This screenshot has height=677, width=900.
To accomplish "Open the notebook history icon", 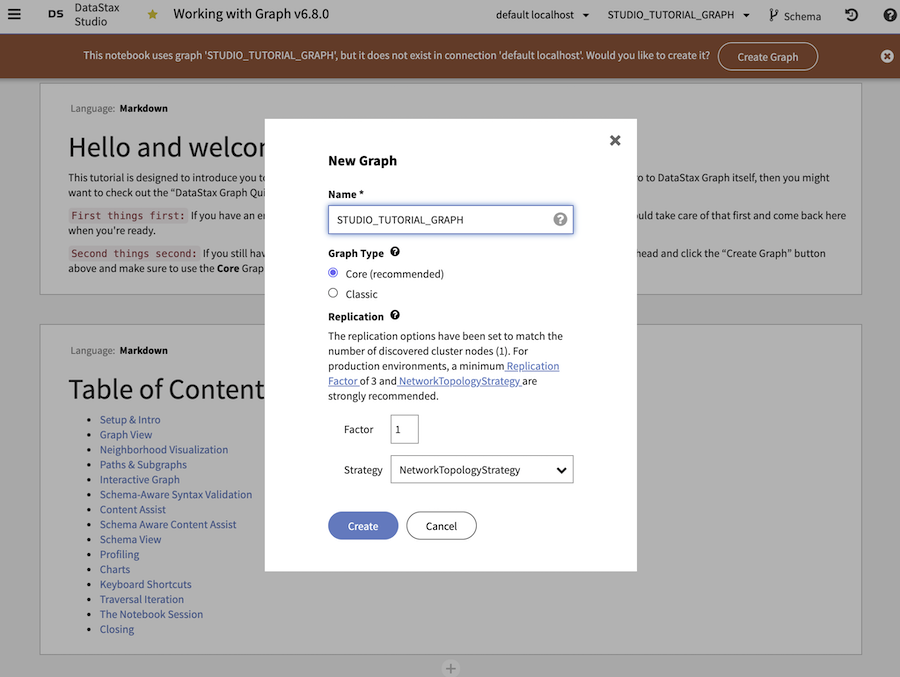I will click(852, 15).
